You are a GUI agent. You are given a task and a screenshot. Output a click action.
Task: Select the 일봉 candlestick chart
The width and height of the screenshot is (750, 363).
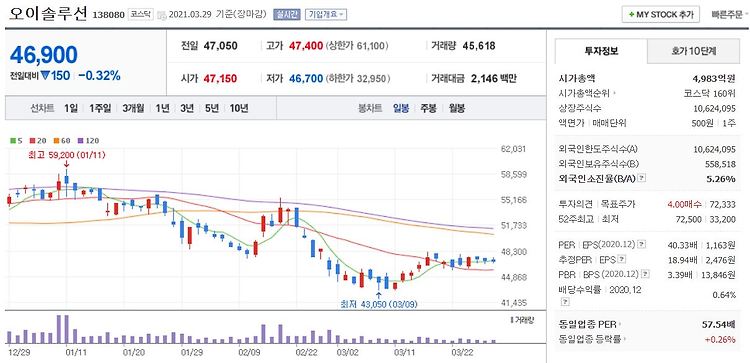(x=401, y=108)
